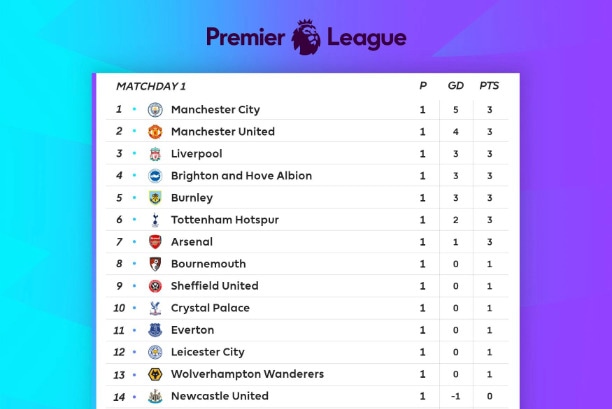Click the Manchester City club crest

pyautogui.click(x=155, y=110)
